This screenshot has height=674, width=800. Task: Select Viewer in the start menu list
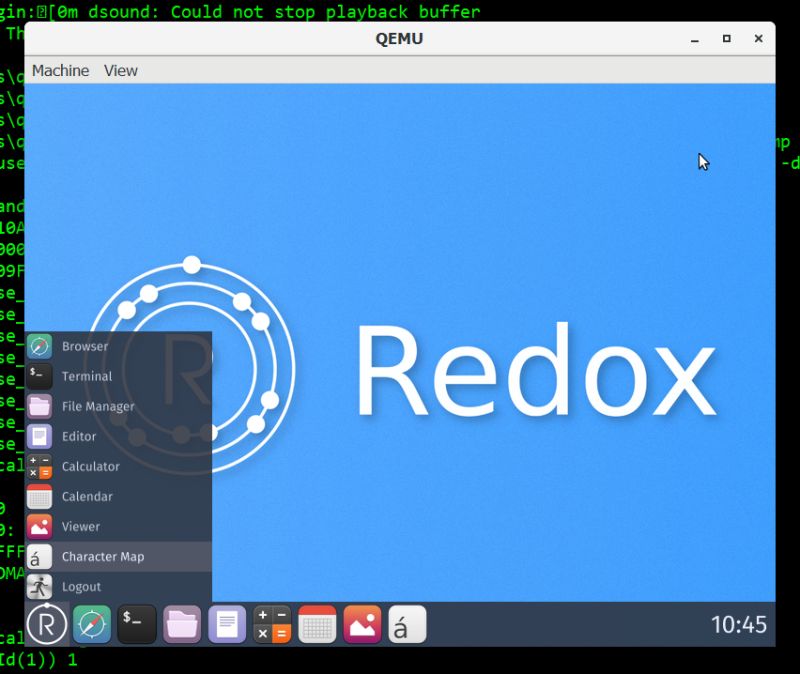tap(83, 526)
